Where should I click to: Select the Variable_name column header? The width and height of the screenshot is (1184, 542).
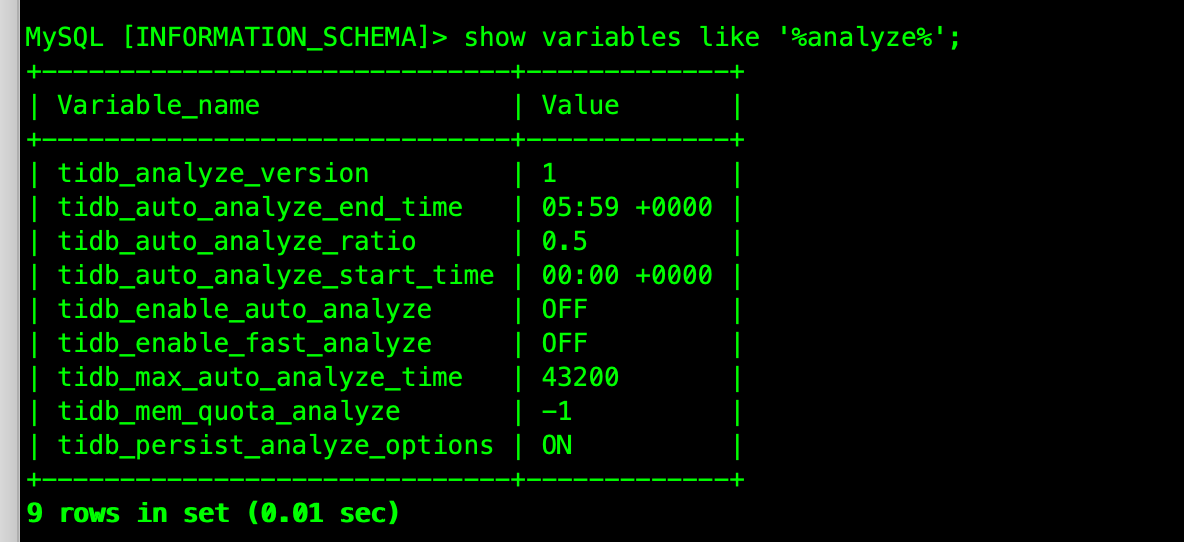[x=158, y=105]
